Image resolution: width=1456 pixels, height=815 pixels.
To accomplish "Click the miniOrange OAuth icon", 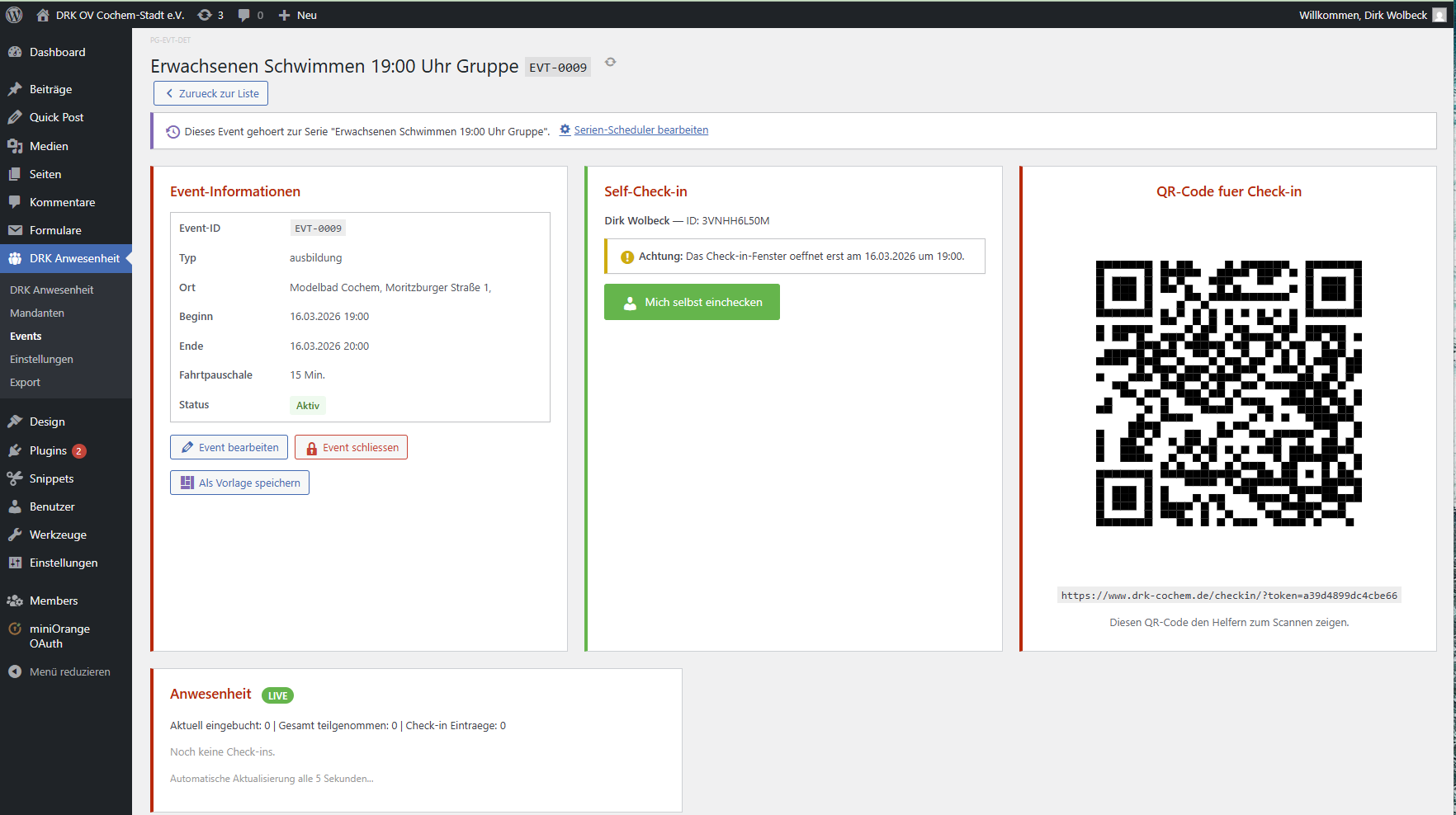I will click(15, 629).
